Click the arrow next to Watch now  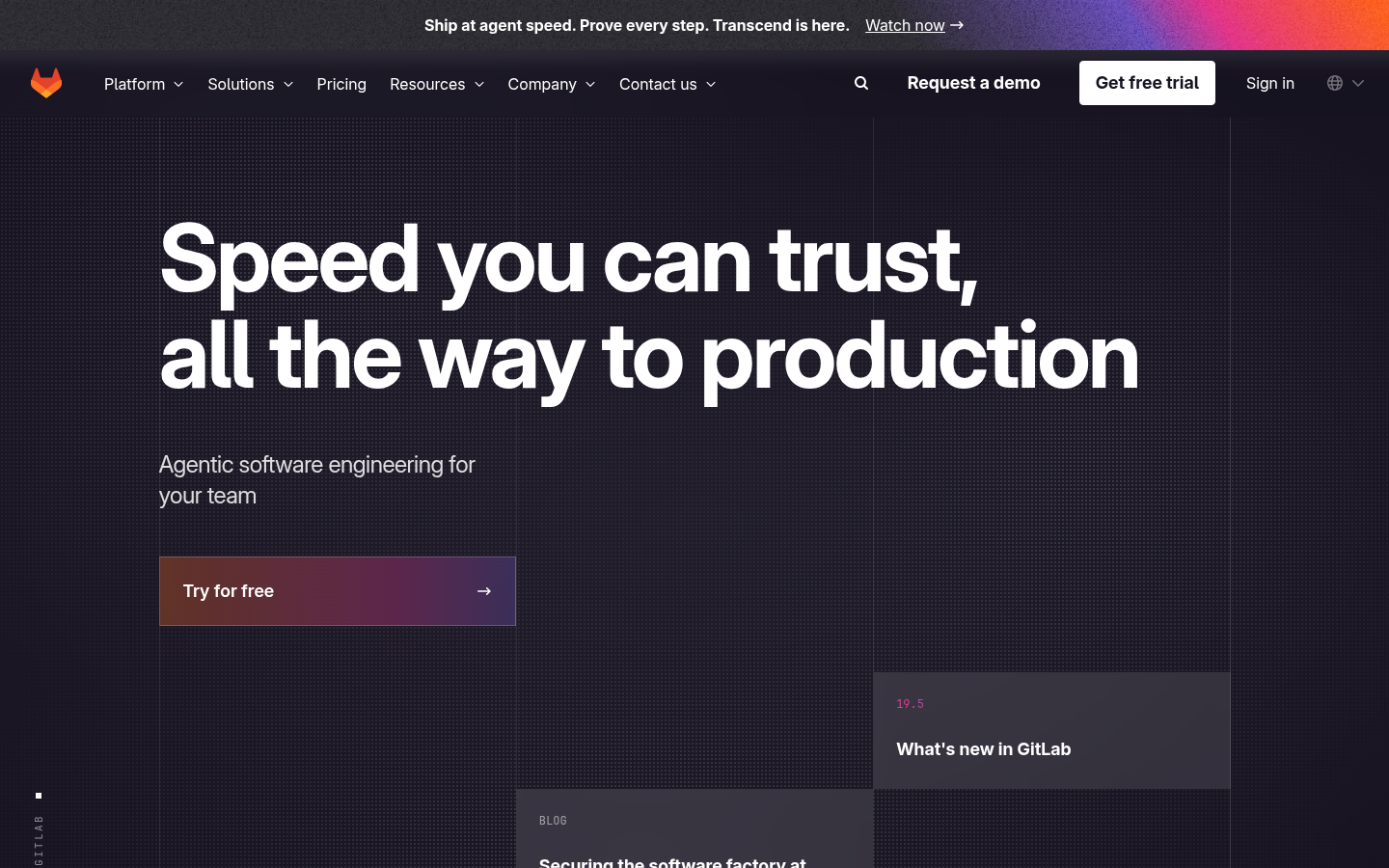[957, 25]
